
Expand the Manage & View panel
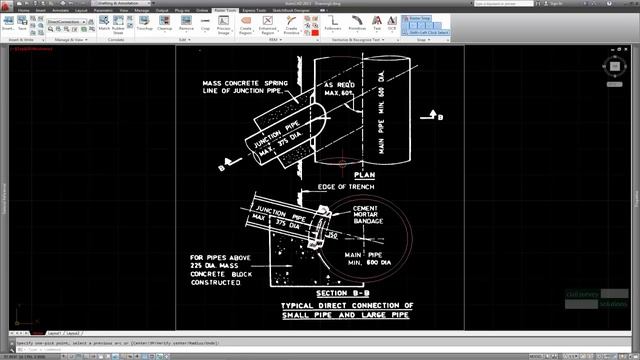(71, 40)
